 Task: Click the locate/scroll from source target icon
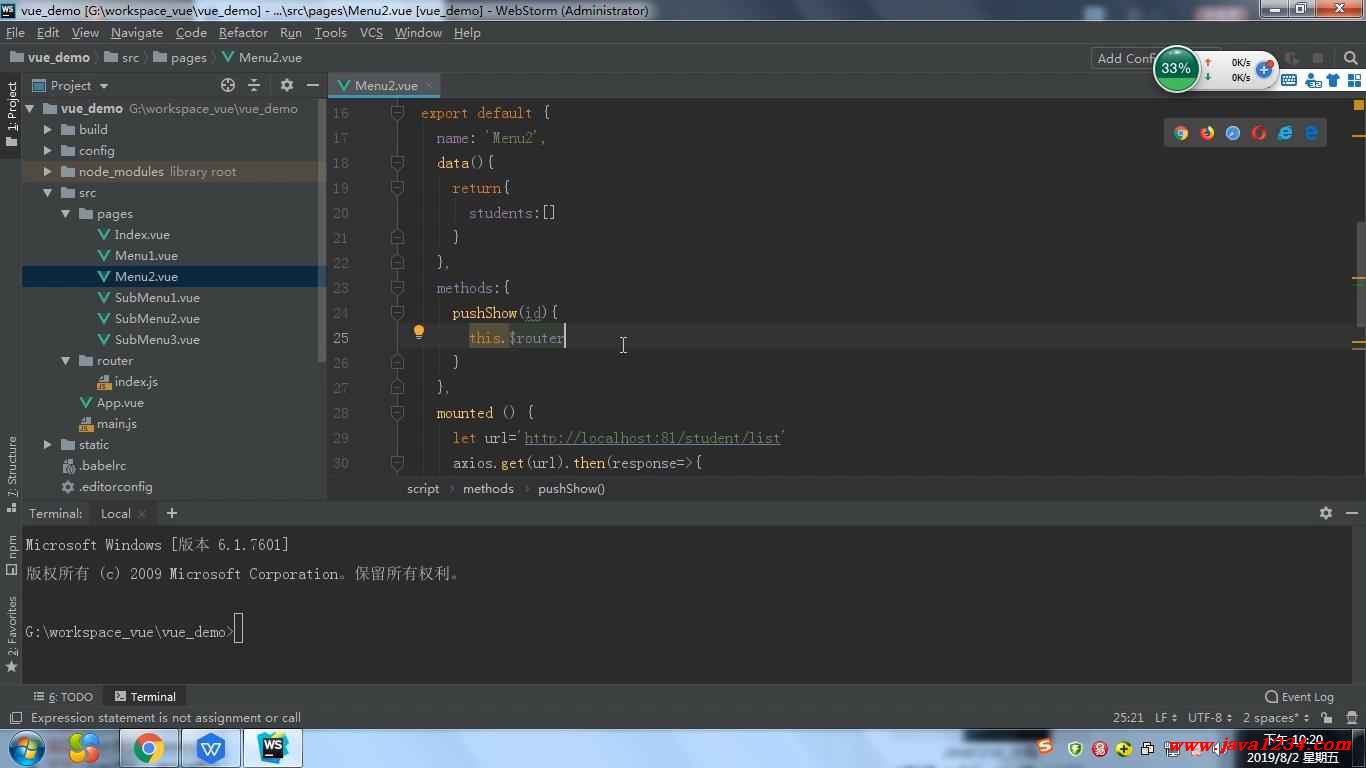[x=228, y=85]
